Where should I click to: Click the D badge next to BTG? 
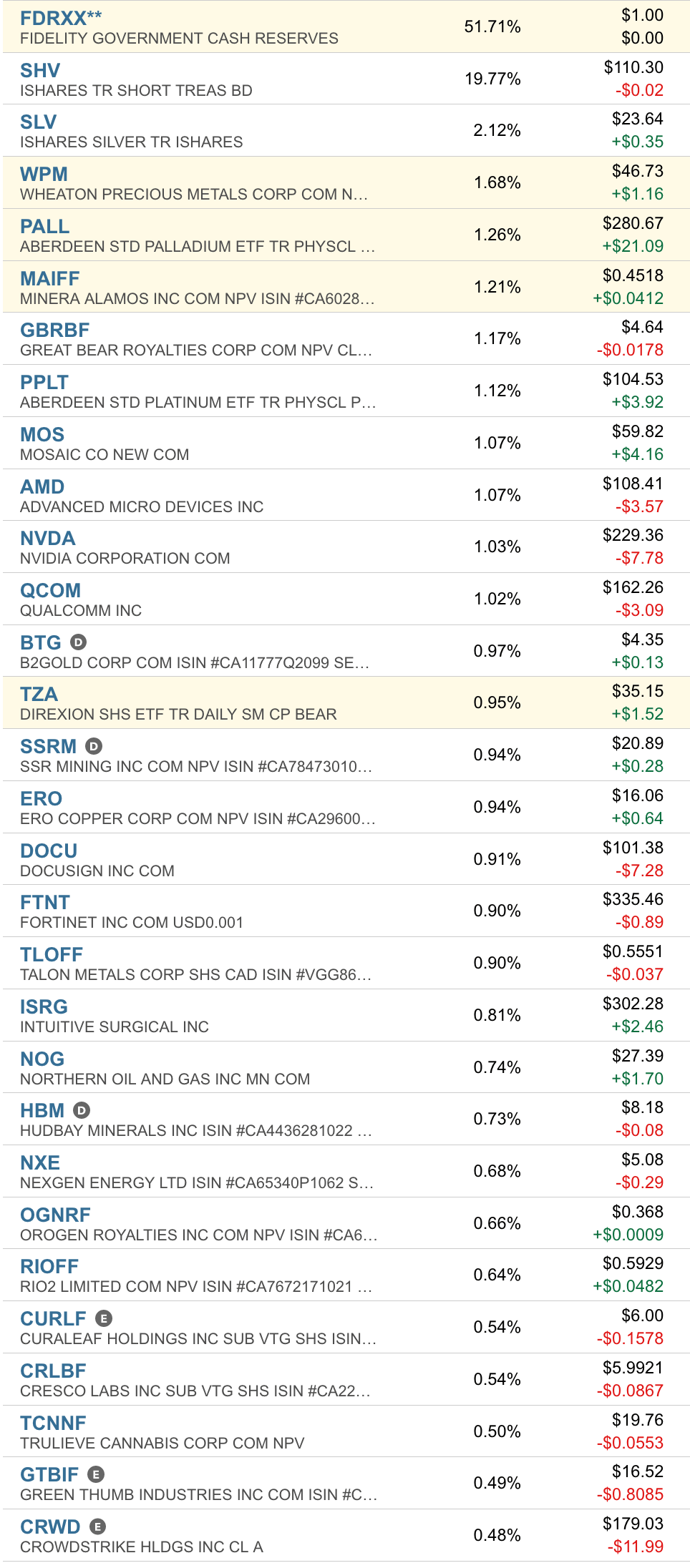coord(79,642)
